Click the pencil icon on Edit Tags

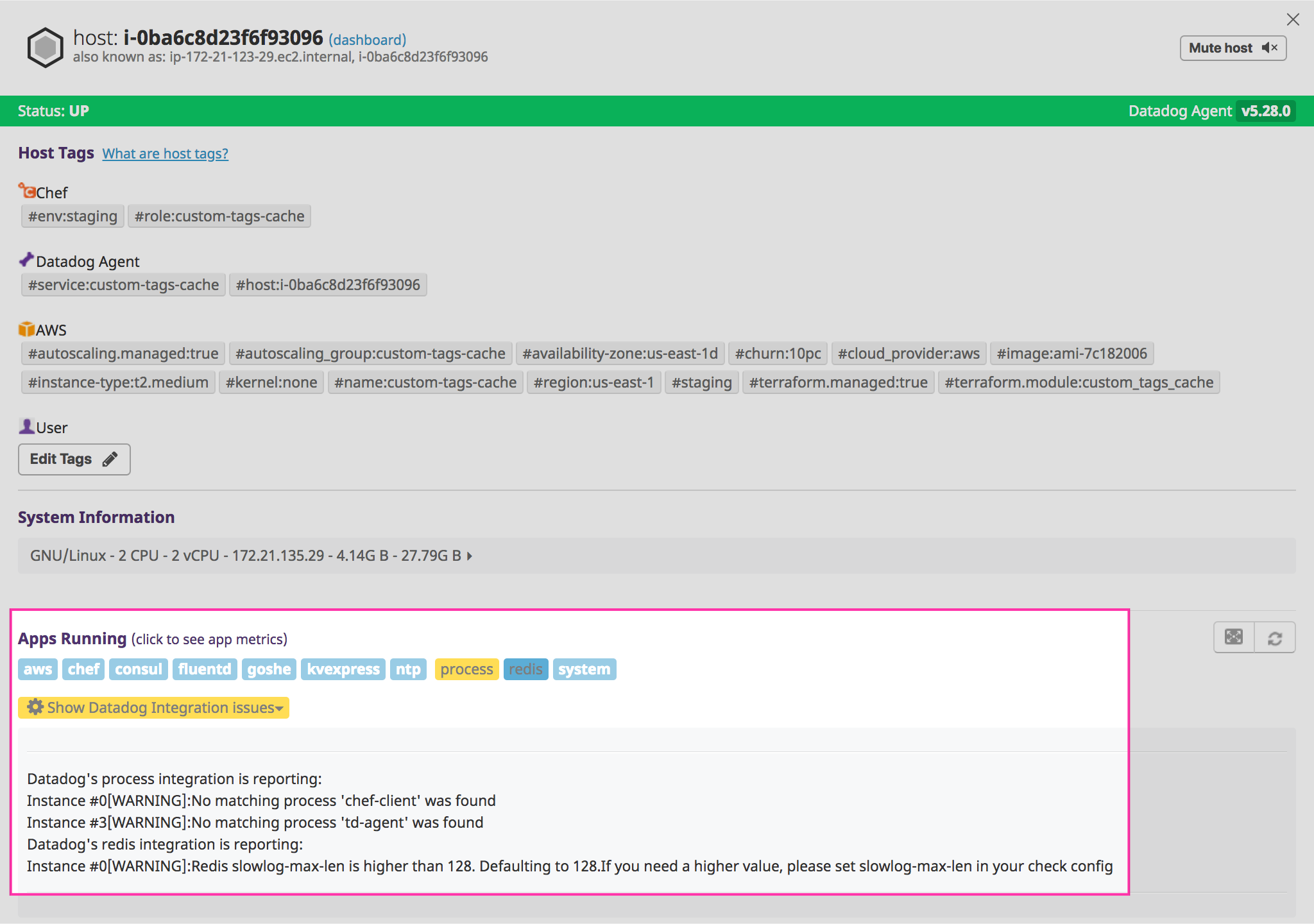pyautogui.click(x=110, y=459)
